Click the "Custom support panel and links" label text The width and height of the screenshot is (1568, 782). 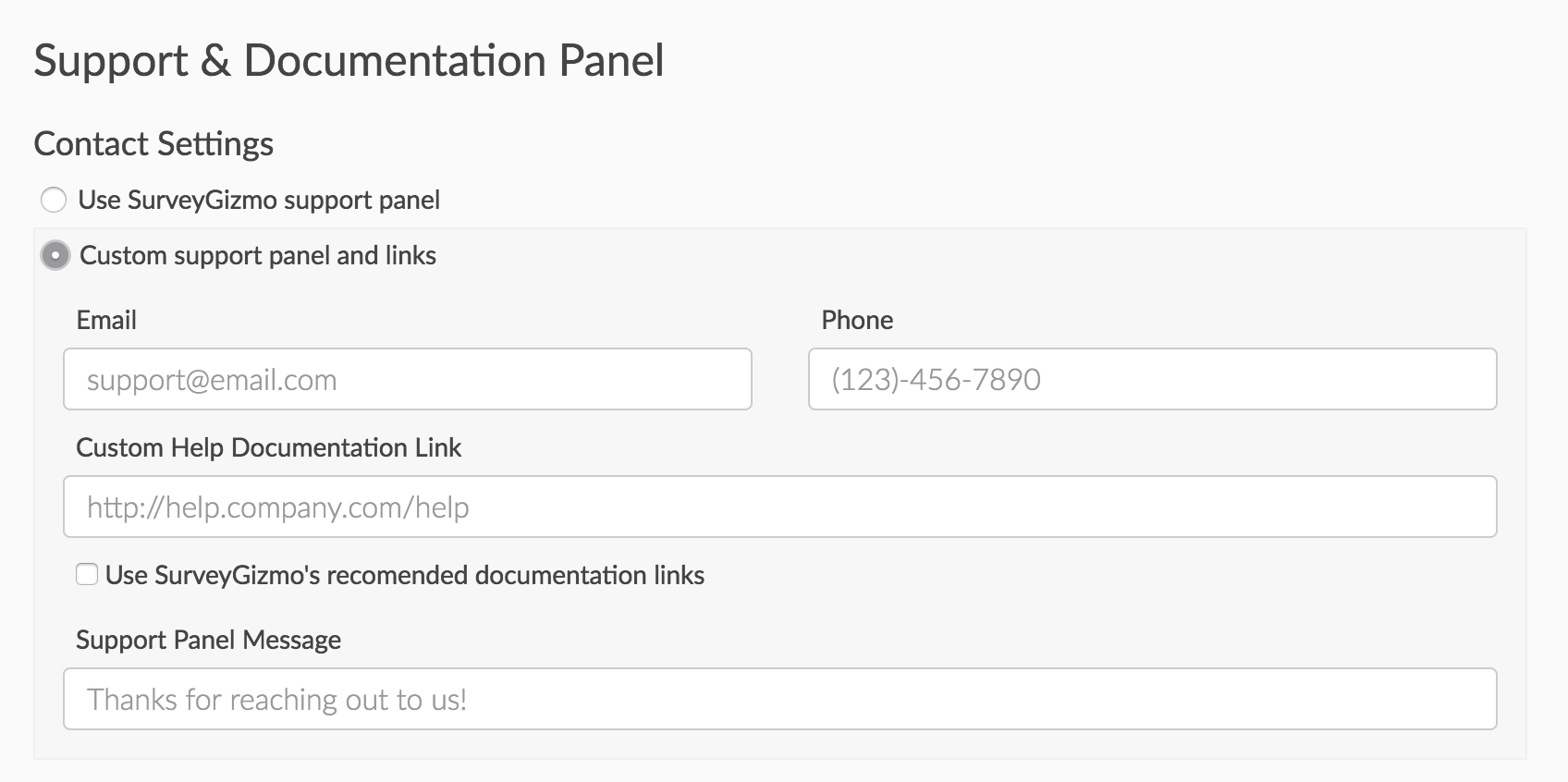coord(258,256)
